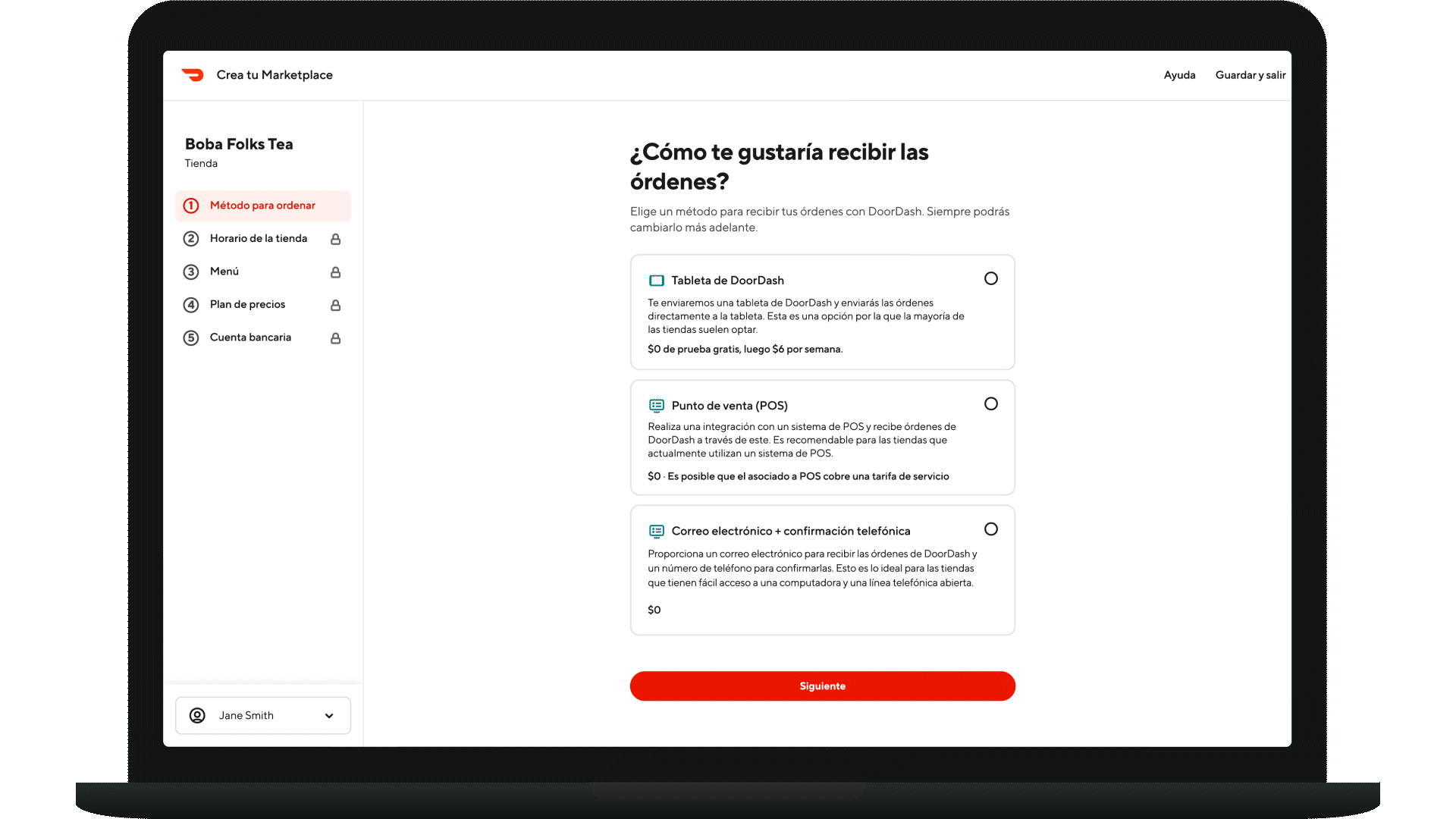Click the step 3 Menú label
1456x819 pixels.
tap(222, 271)
